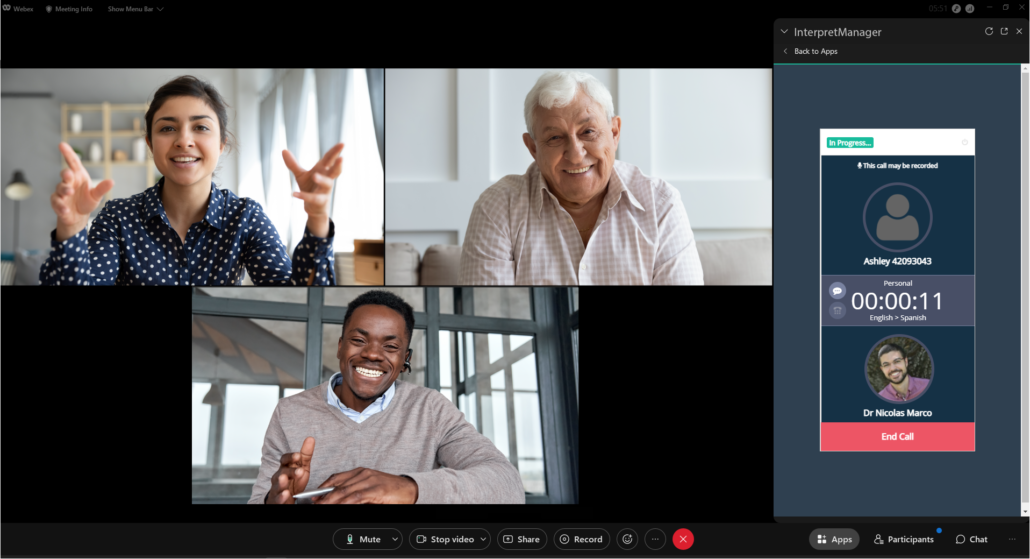1030x559 pixels.
Task: End Call with the interpreter
Action: tap(897, 437)
